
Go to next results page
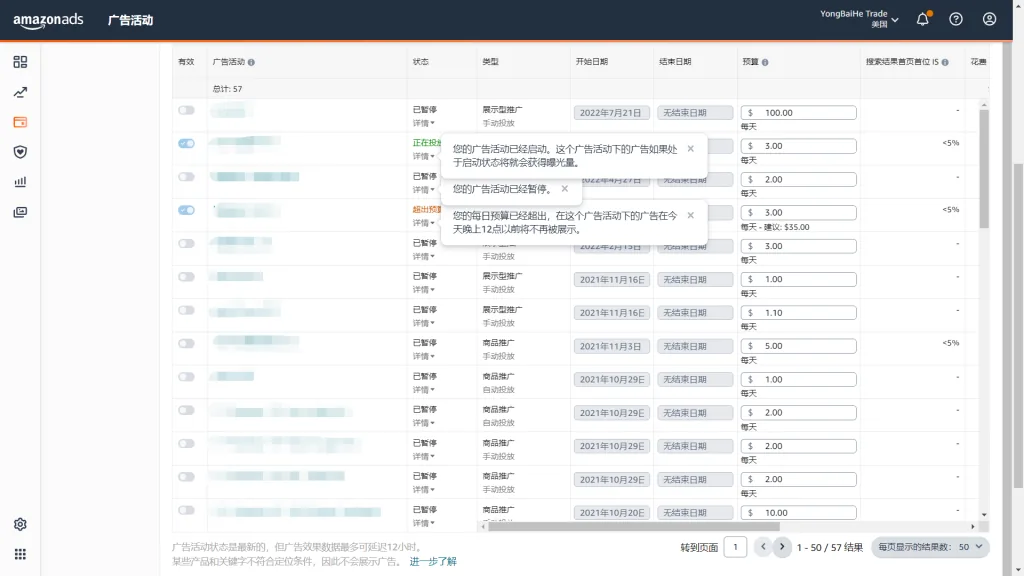[782, 547]
